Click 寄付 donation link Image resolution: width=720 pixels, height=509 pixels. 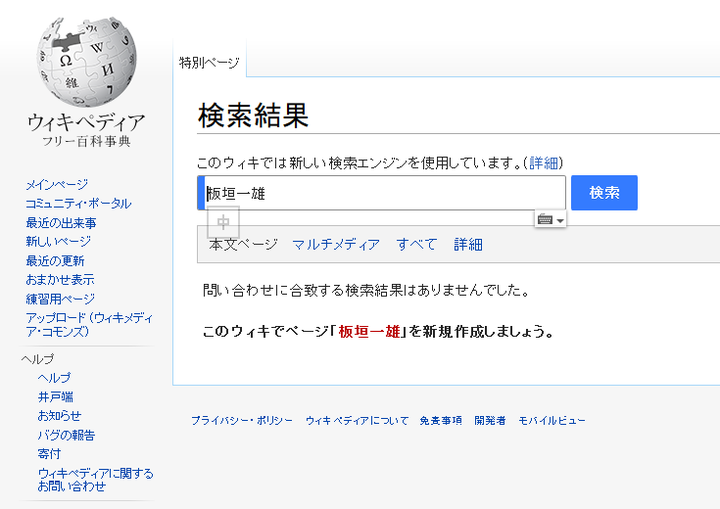point(49,454)
